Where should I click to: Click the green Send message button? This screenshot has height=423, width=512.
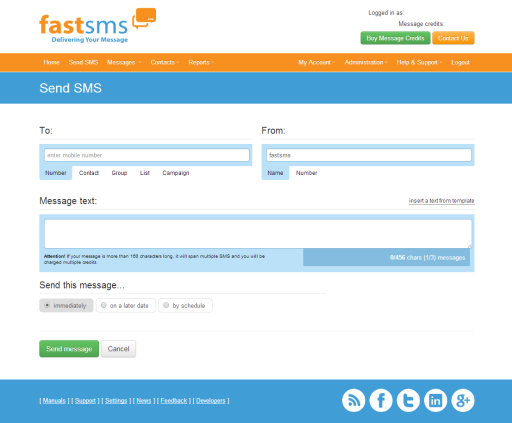[x=69, y=349]
